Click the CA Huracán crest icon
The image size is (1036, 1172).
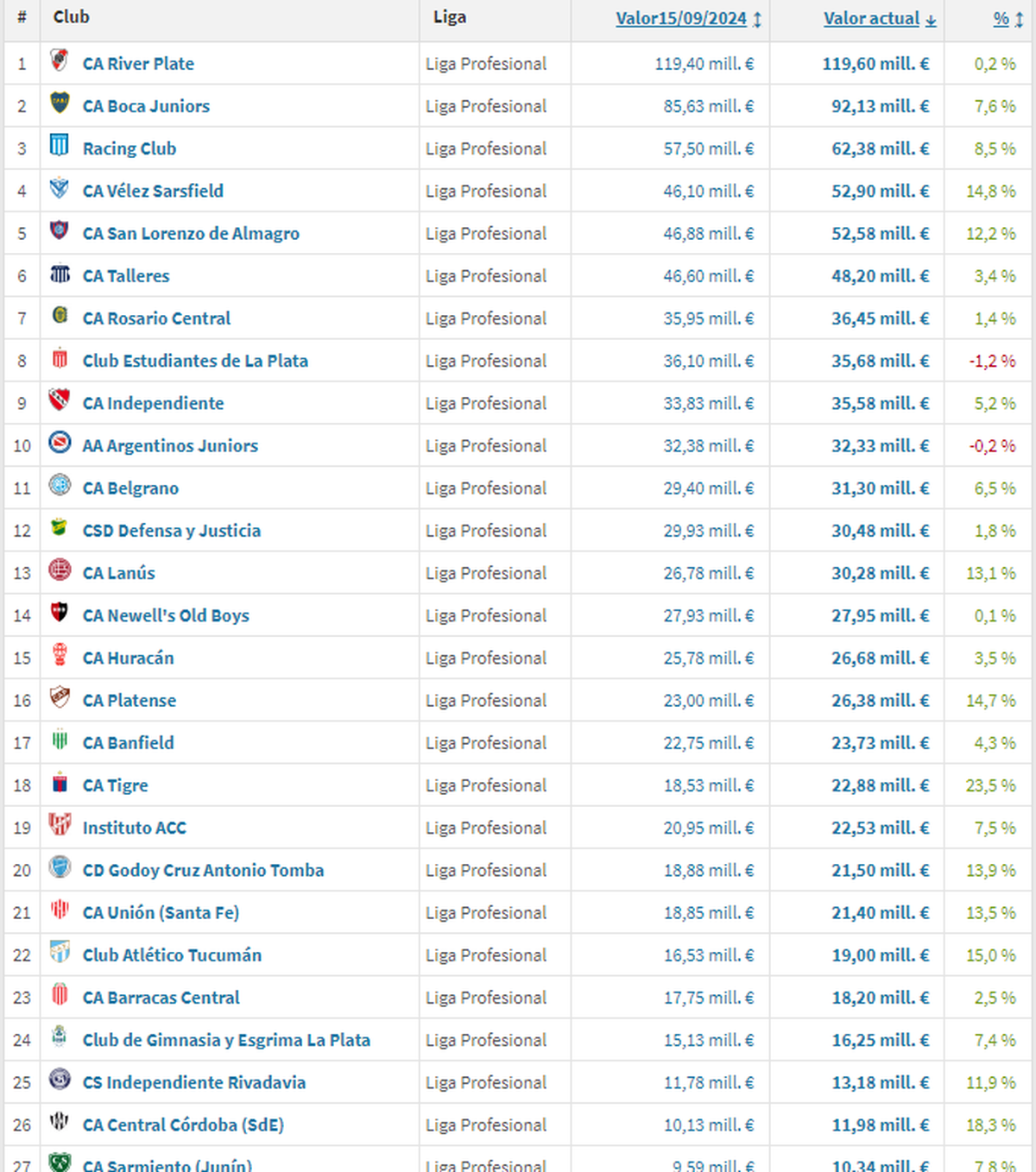coord(60,654)
